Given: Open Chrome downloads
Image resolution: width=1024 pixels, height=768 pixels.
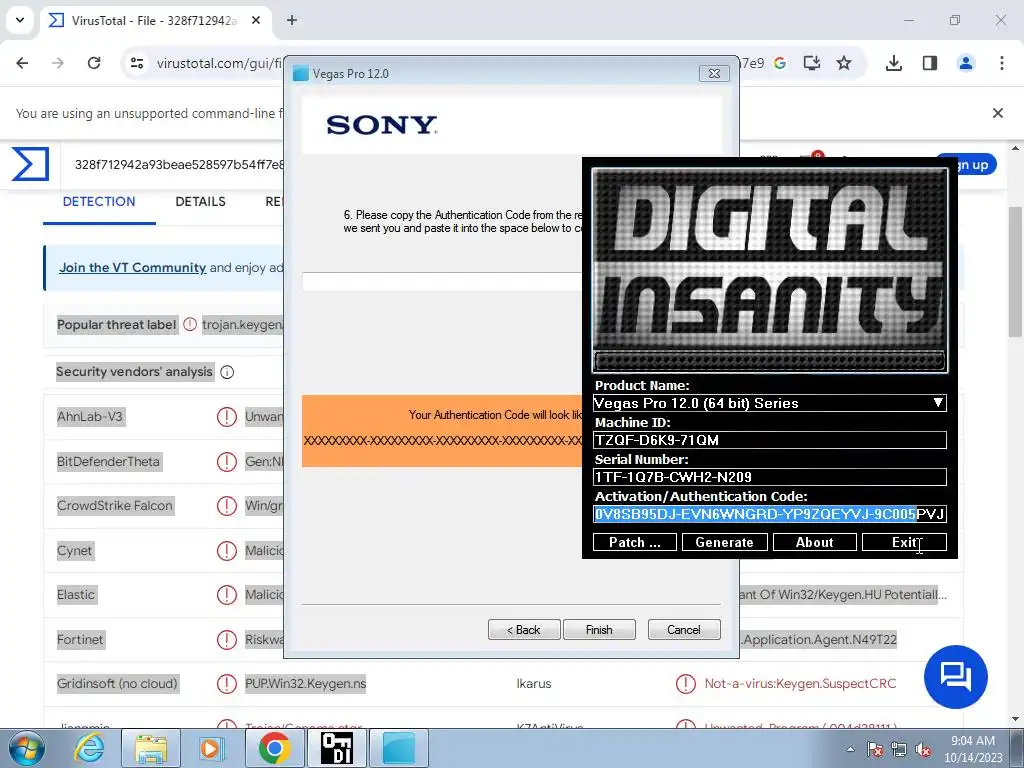Looking at the screenshot, I should pyautogui.click(x=894, y=63).
